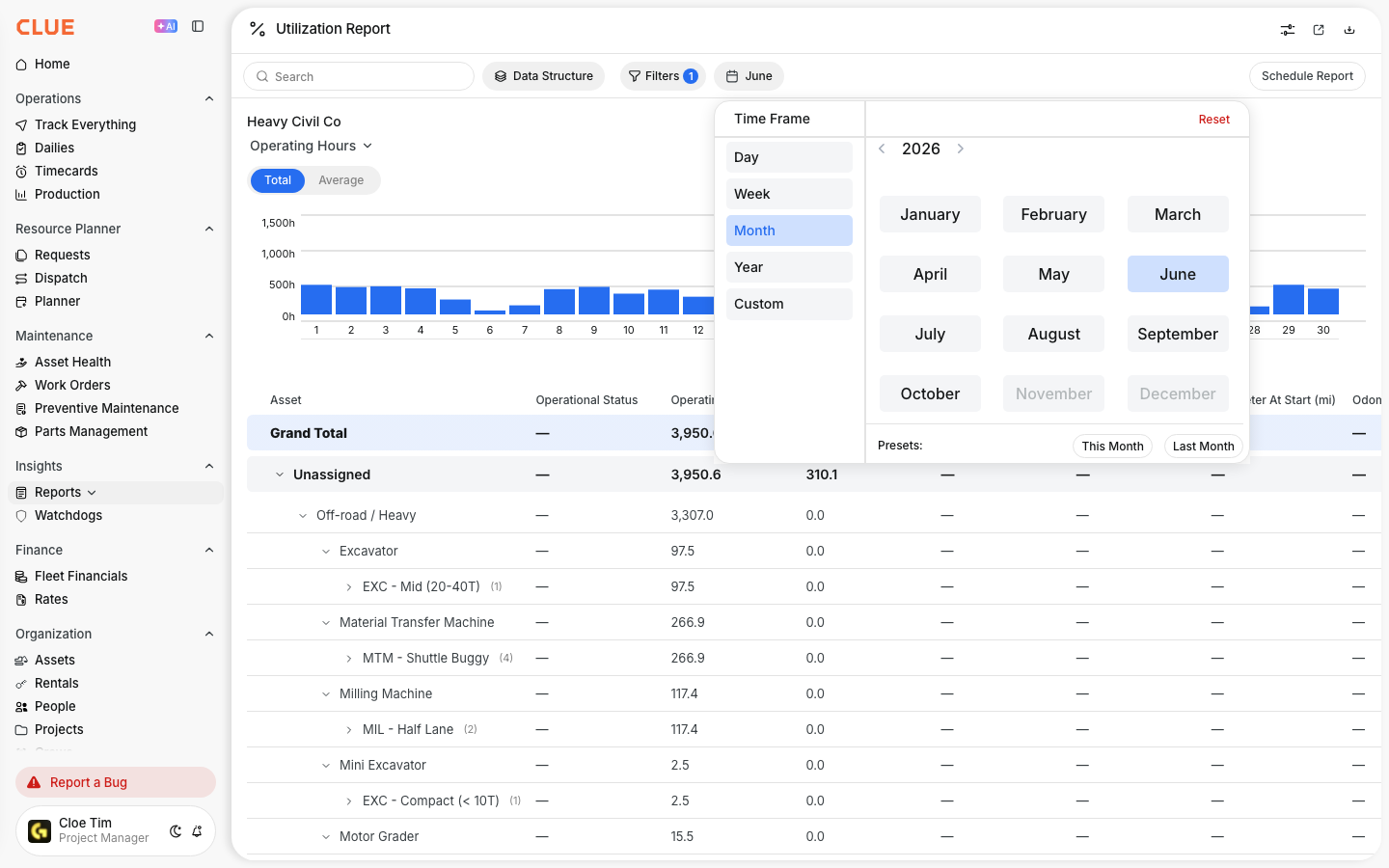Expand EXC - Mid (20-40T) row

(x=349, y=586)
